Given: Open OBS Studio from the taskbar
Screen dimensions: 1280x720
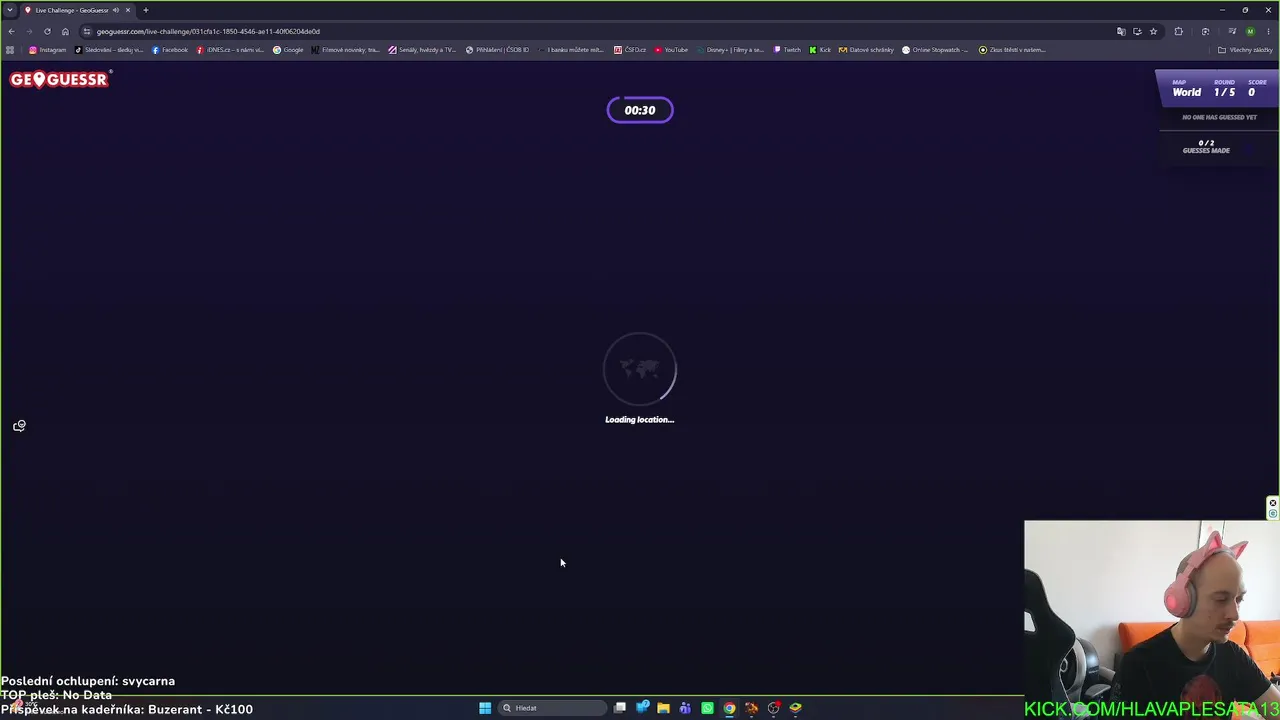Looking at the screenshot, I should [773, 708].
